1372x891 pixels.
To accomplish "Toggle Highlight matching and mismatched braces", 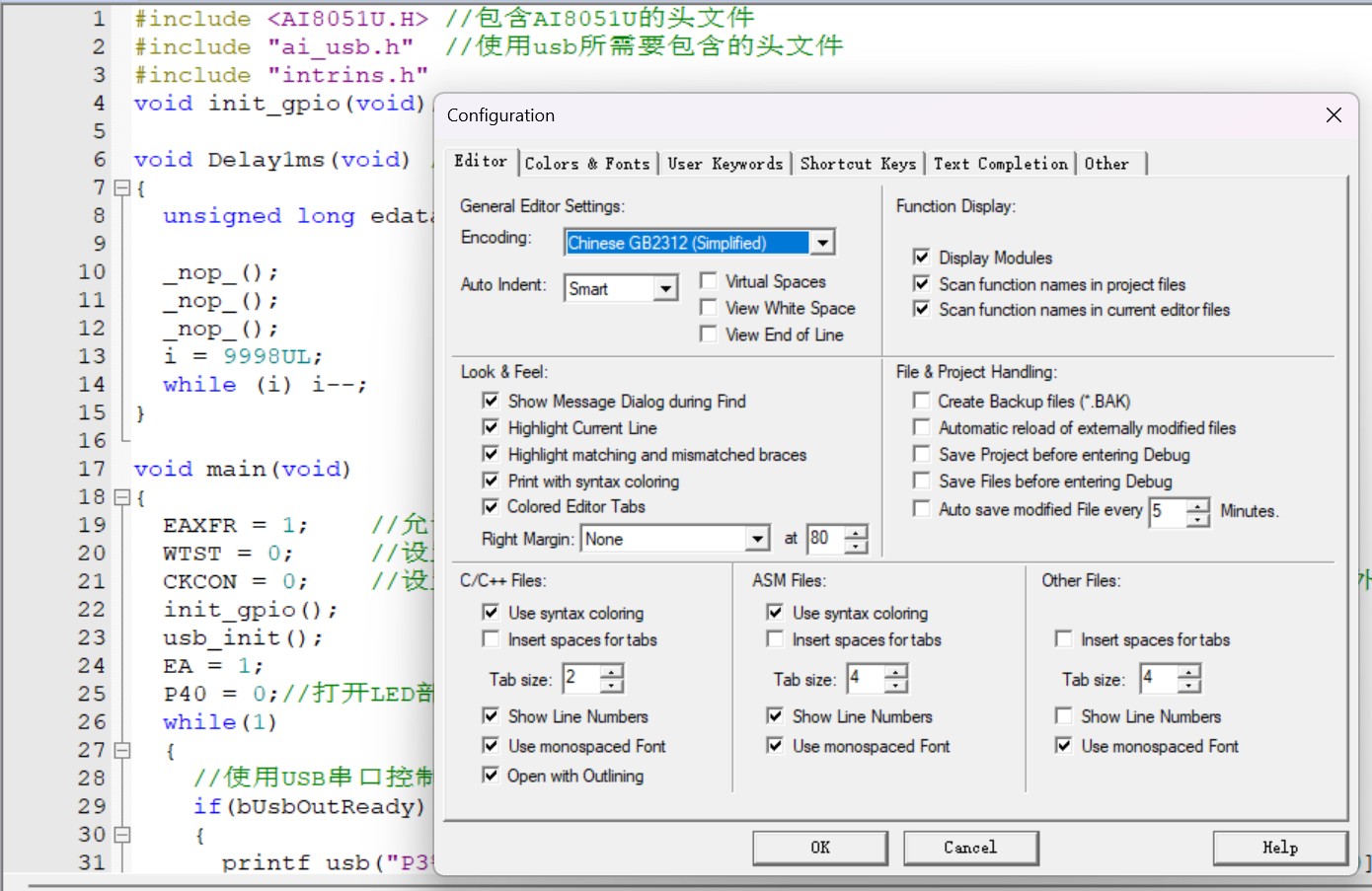I will pyautogui.click(x=491, y=454).
